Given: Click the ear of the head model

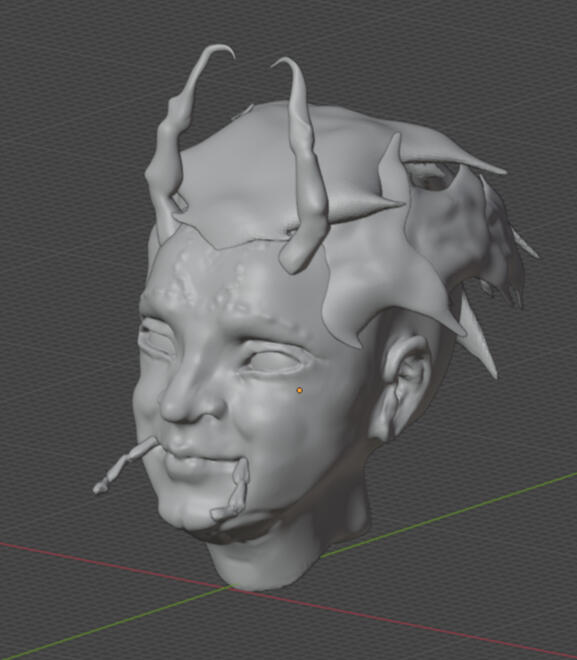Looking at the screenshot, I should coord(400,388).
